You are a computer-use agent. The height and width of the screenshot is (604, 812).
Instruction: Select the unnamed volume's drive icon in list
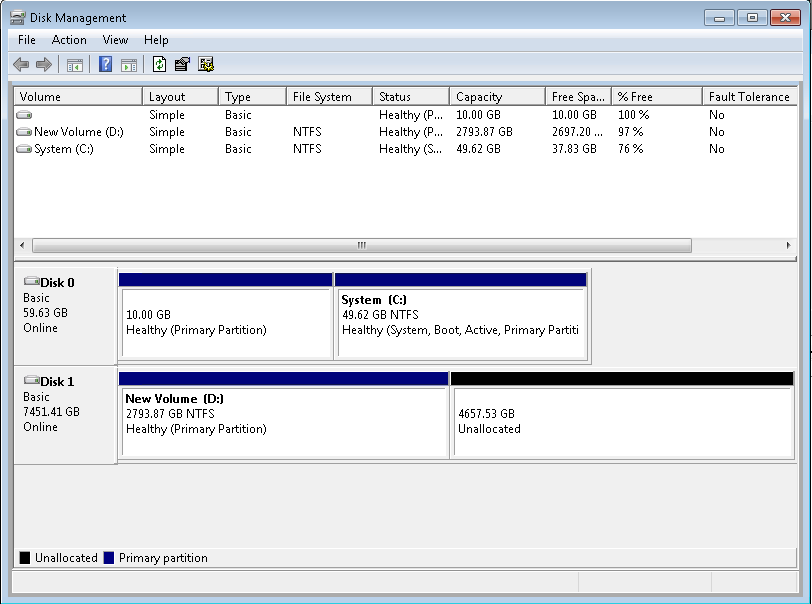point(24,115)
